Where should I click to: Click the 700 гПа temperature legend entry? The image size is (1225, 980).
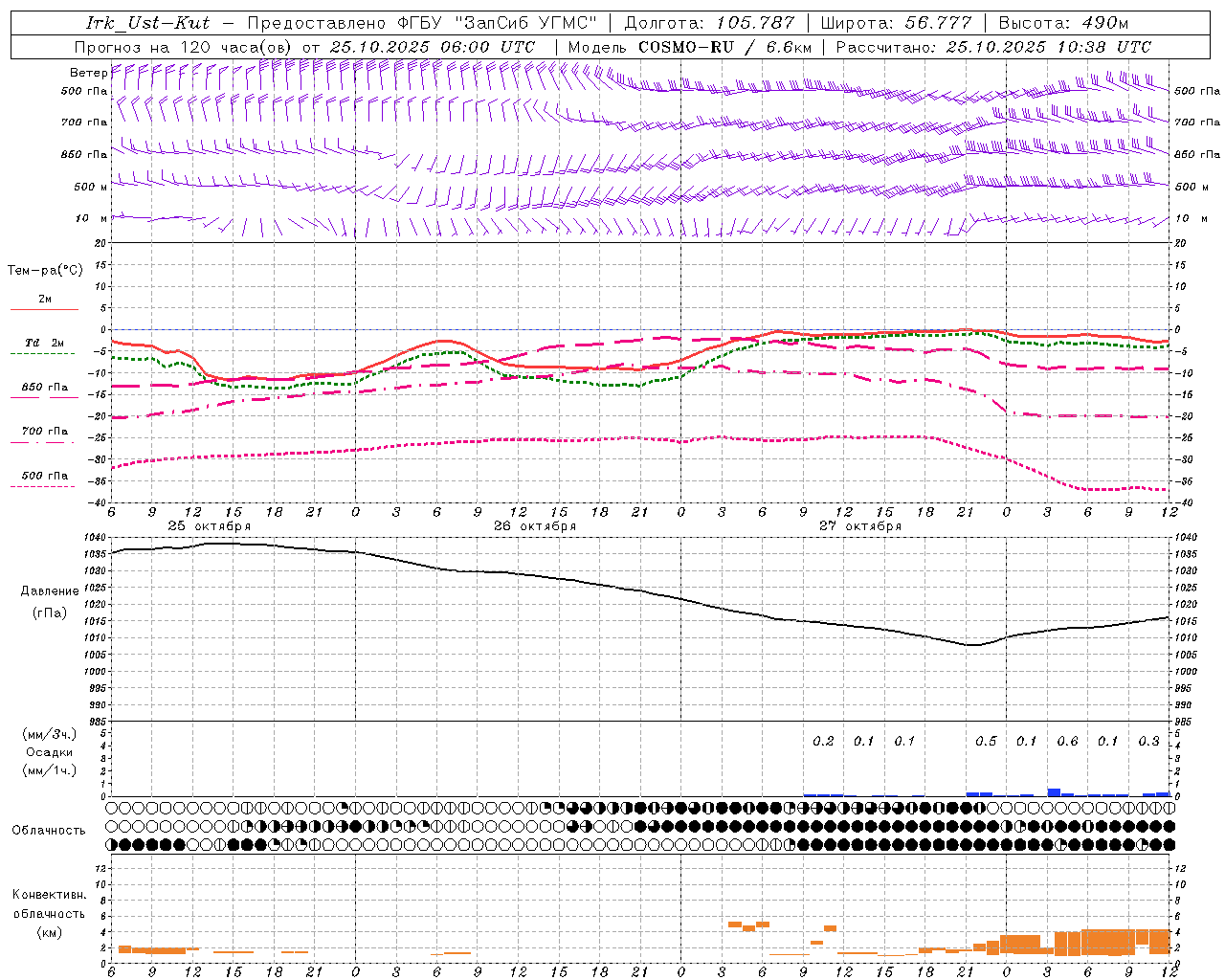44,431
